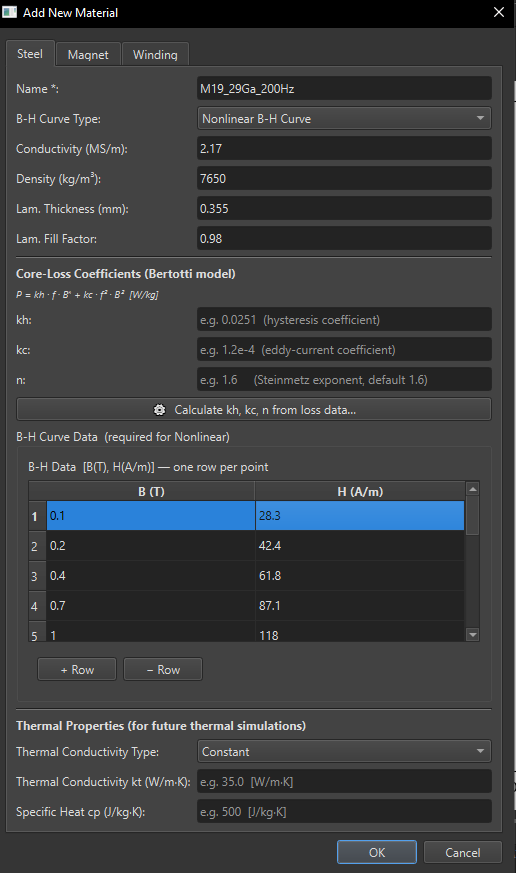This screenshot has width=516, height=873.
Task: Click the B-H table scrollbar thumb
Action: pyautogui.click(x=473, y=516)
